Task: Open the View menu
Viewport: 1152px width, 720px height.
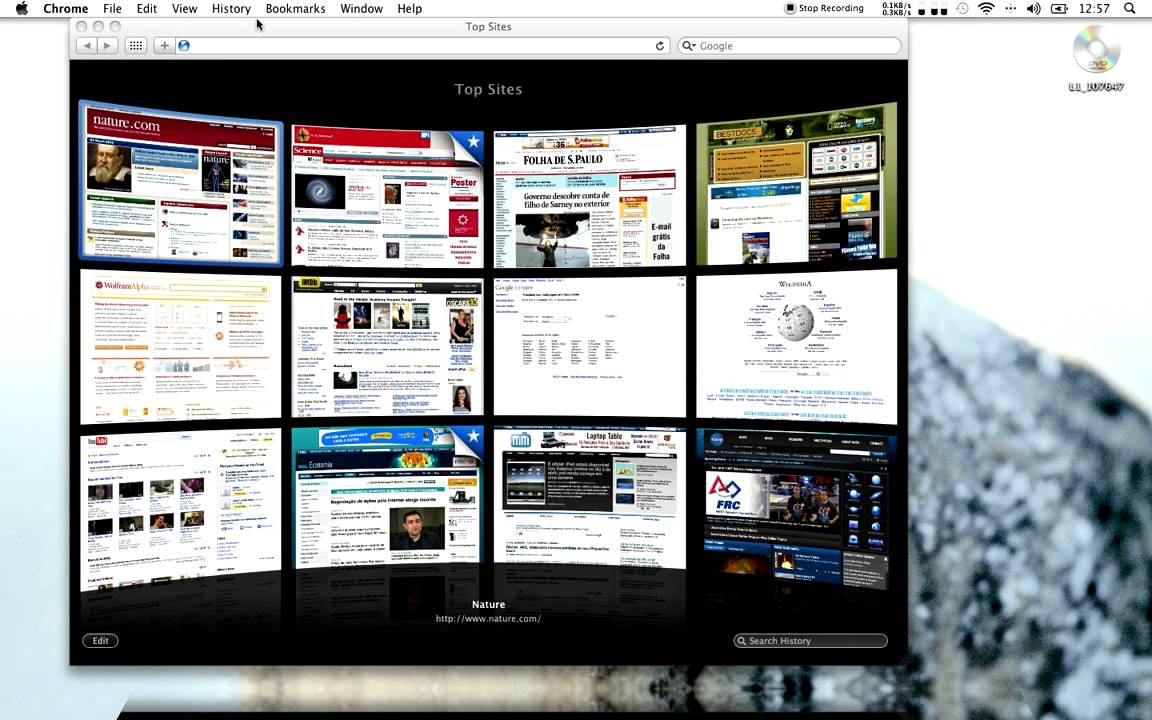Action: pyautogui.click(x=184, y=9)
